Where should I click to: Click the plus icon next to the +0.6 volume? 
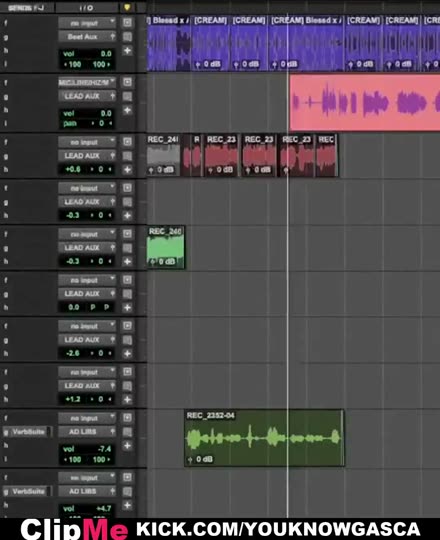pos(127,169)
